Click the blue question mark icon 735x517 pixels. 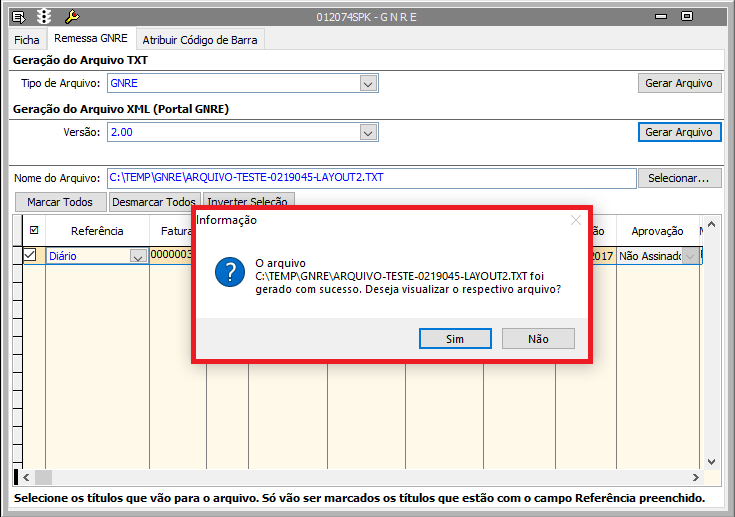[230, 272]
